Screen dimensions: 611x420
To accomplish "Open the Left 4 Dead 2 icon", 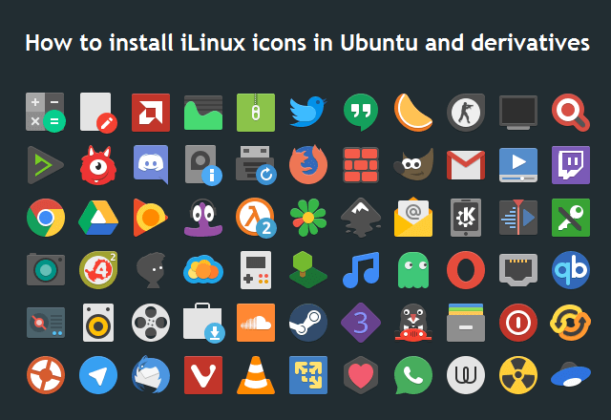I will coord(98,270).
